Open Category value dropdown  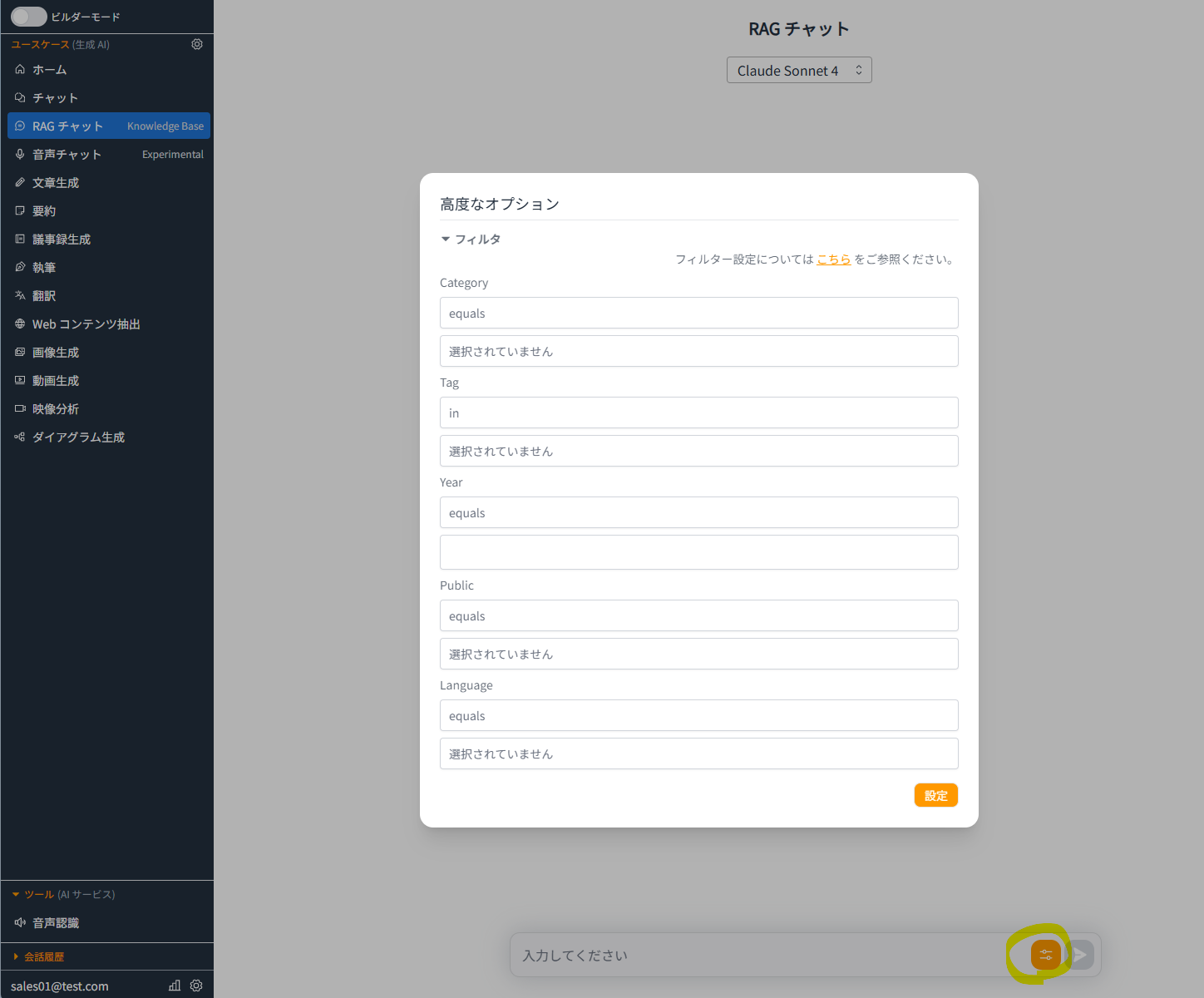698,352
